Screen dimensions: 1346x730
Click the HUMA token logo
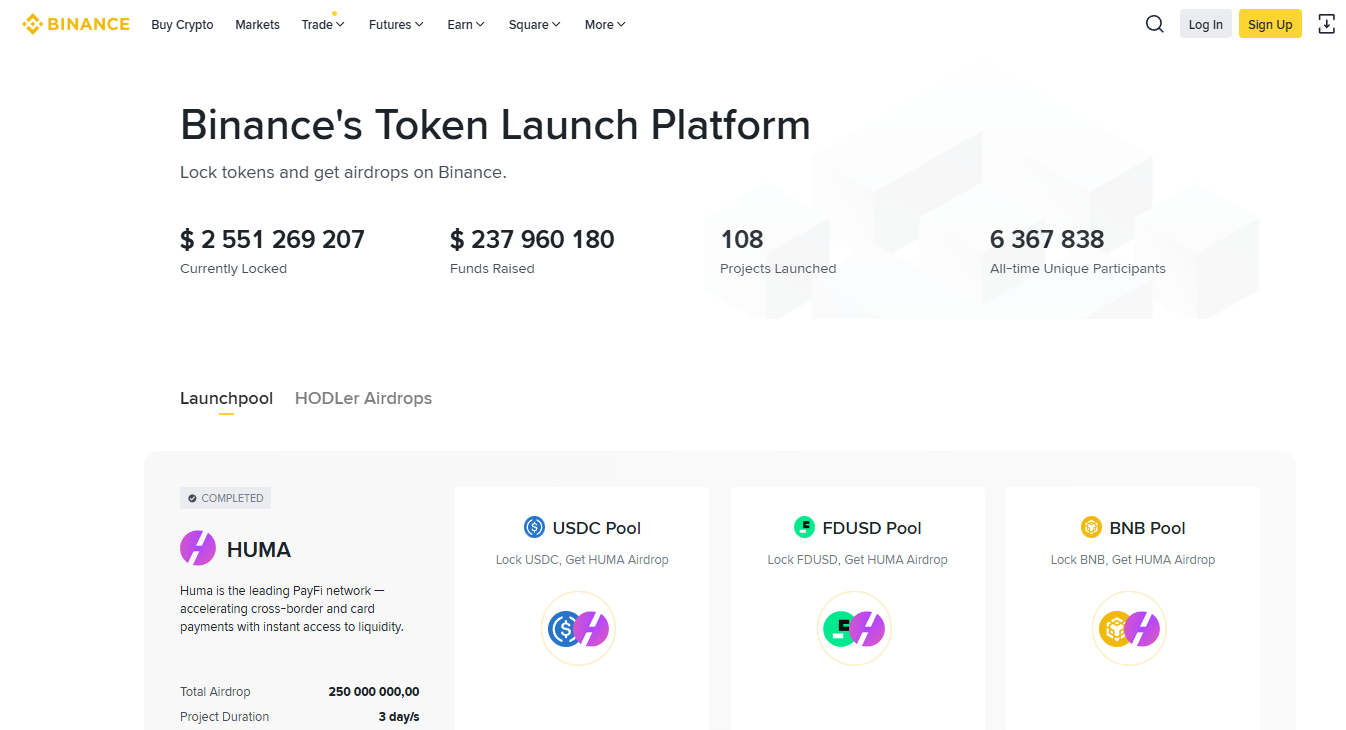pos(198,549)
